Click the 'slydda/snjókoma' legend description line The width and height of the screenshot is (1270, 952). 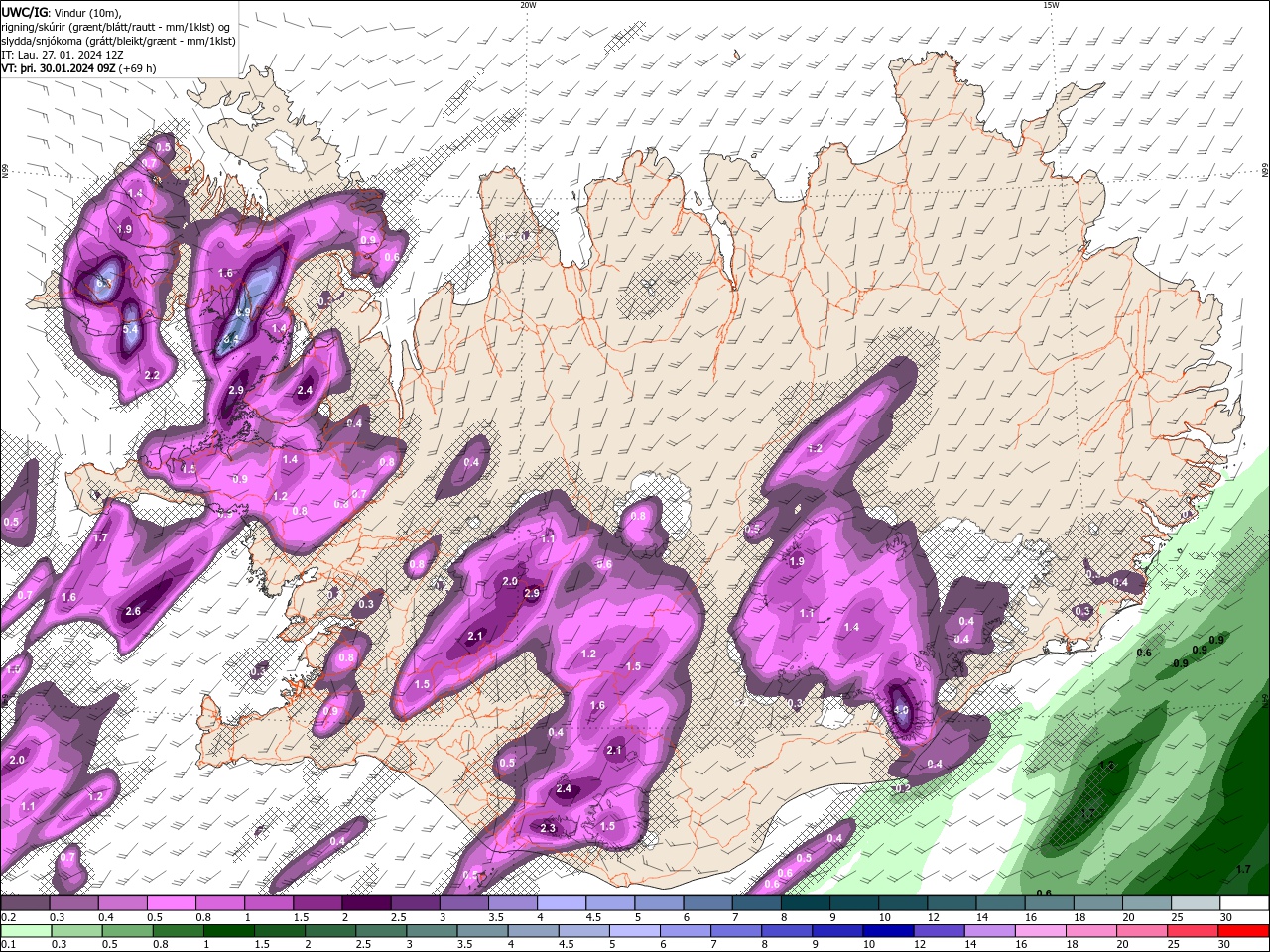[117, 41]
